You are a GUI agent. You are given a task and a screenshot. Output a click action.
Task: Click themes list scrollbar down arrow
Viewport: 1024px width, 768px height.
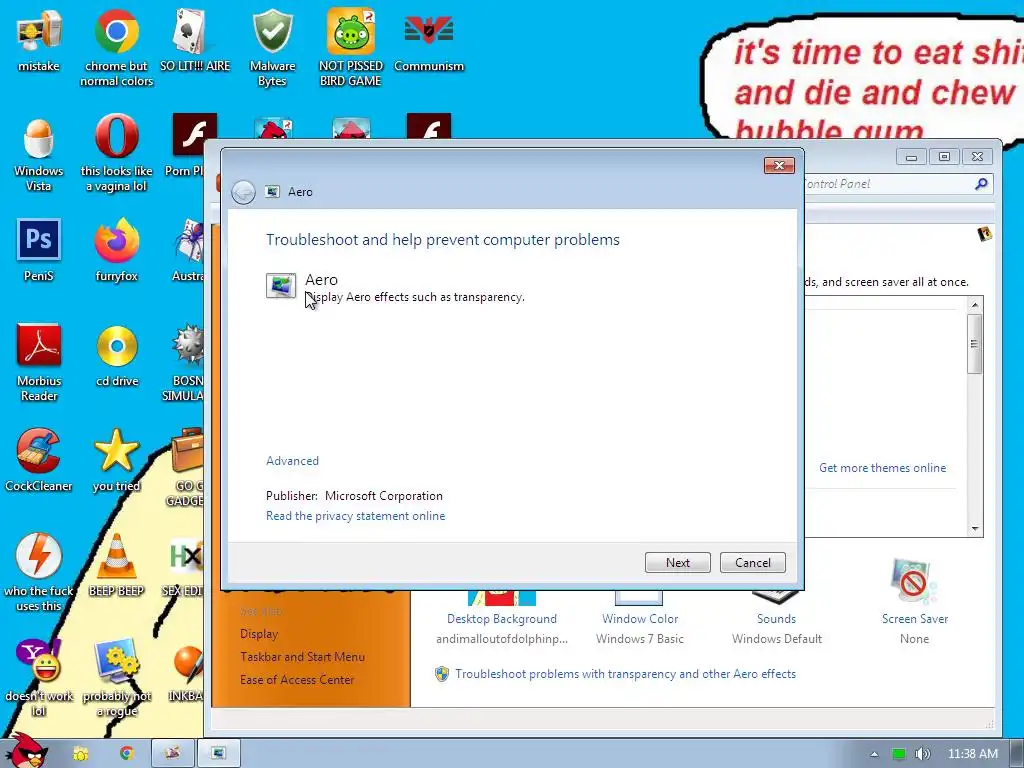click(975, 528)
